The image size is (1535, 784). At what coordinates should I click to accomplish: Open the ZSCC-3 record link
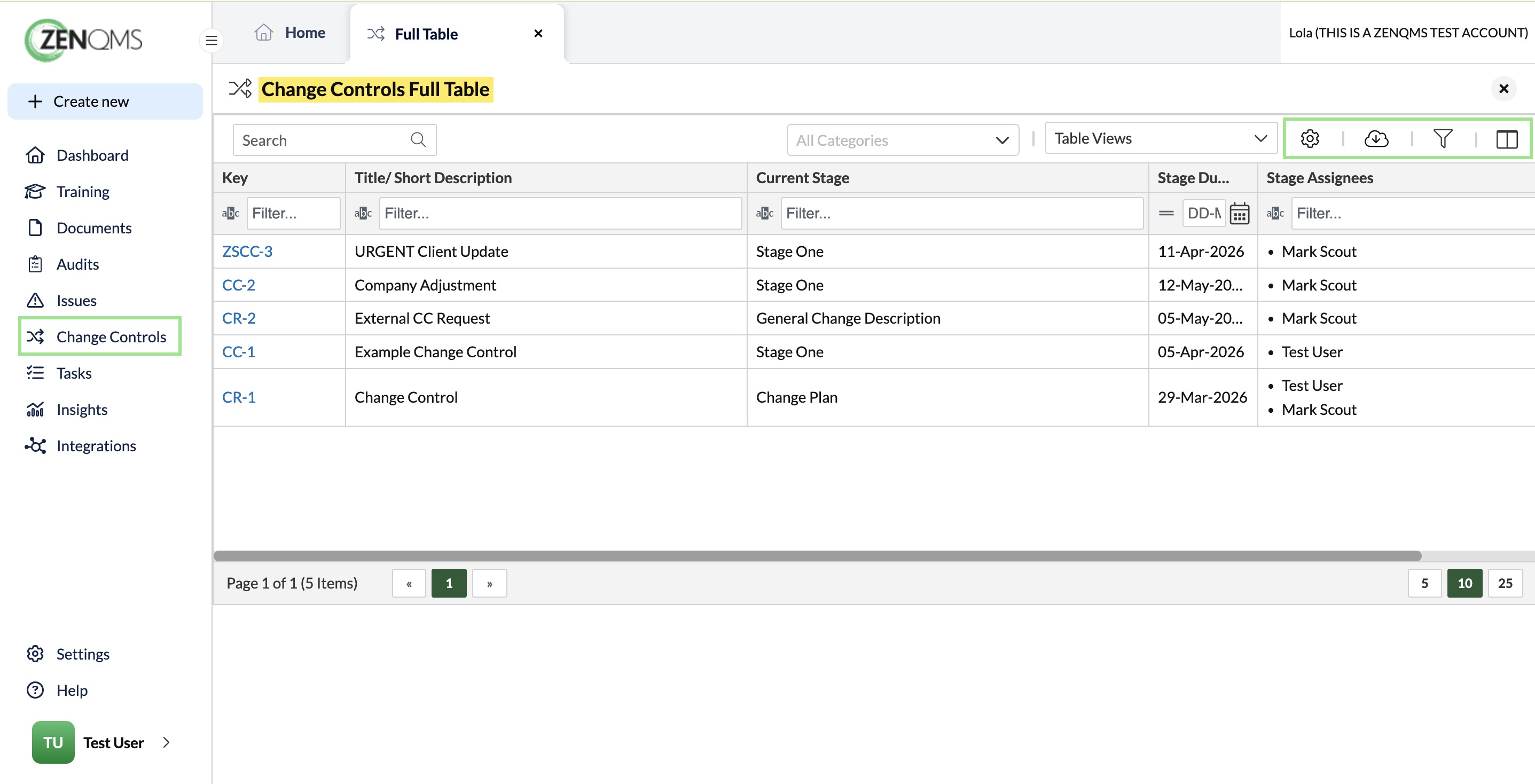click(247, 252)
